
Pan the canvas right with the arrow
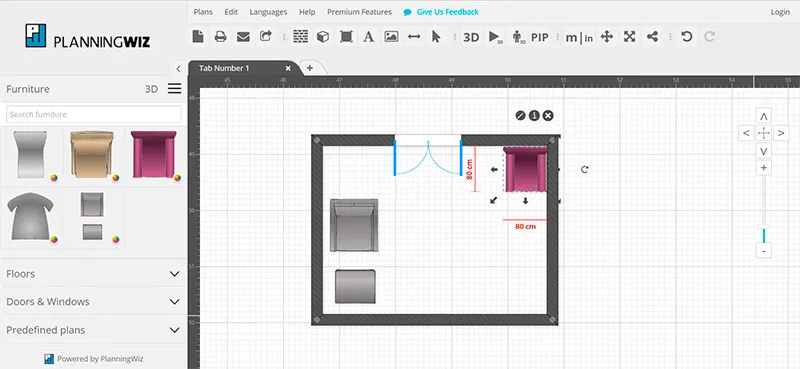781,133
